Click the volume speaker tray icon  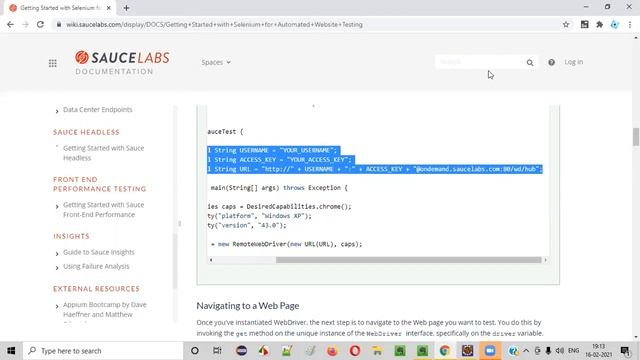(560, 351)
